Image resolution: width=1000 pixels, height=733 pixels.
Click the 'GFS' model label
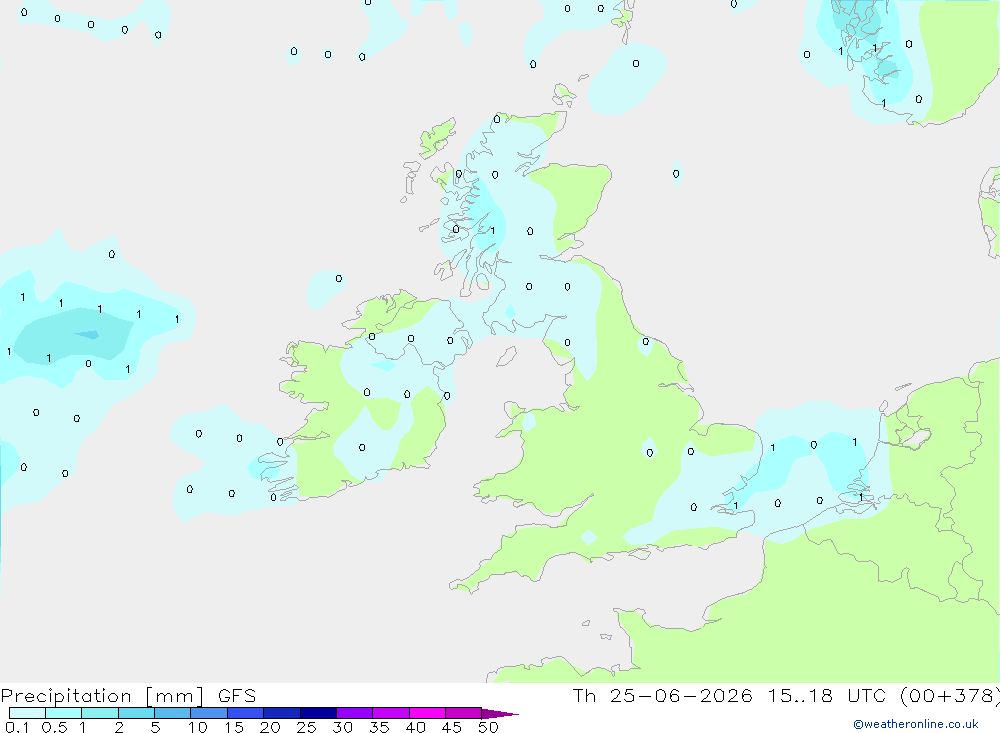[237, 696]
